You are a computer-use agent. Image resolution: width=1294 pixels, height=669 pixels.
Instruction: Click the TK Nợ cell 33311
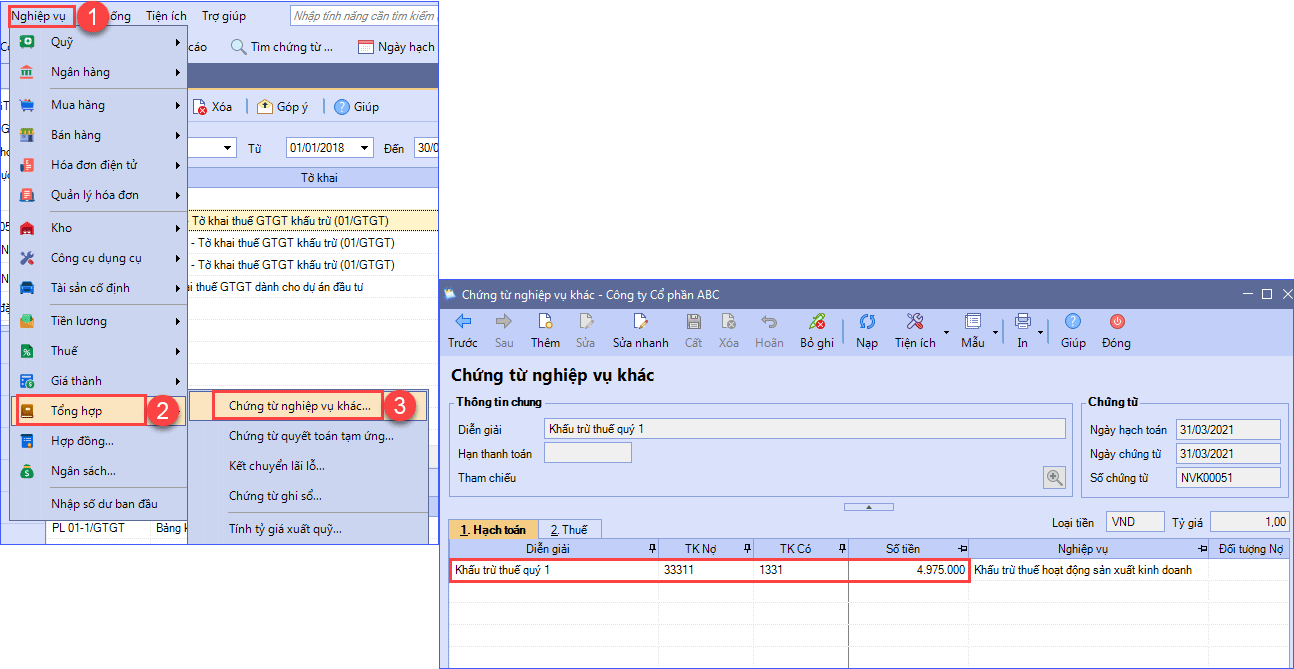click(706, 570)
